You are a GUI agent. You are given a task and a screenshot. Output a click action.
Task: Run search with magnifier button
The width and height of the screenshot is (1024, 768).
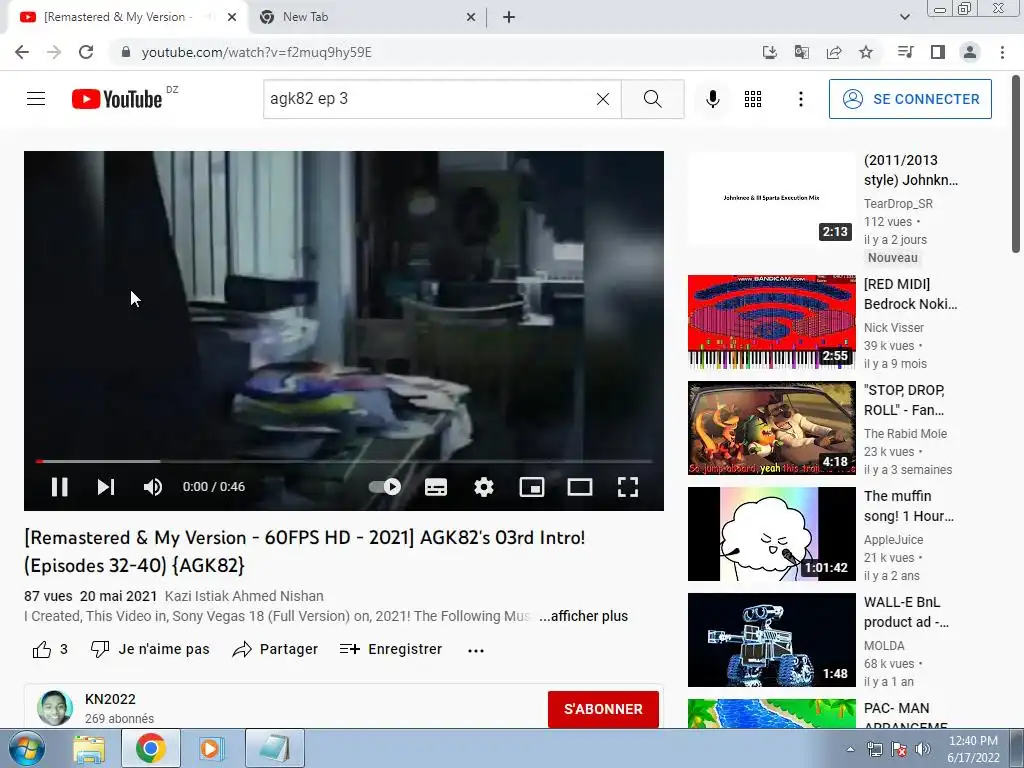[x=652, y=99]
